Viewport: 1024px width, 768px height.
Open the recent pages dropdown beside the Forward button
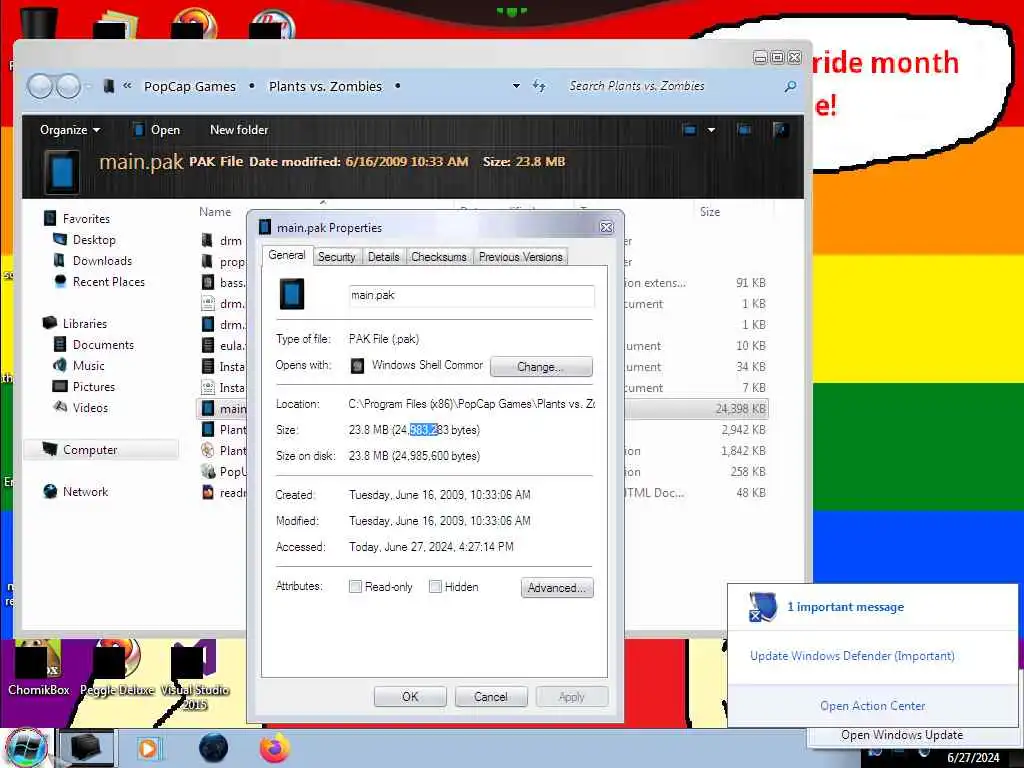pyautogui.click(x=88, y=86)
